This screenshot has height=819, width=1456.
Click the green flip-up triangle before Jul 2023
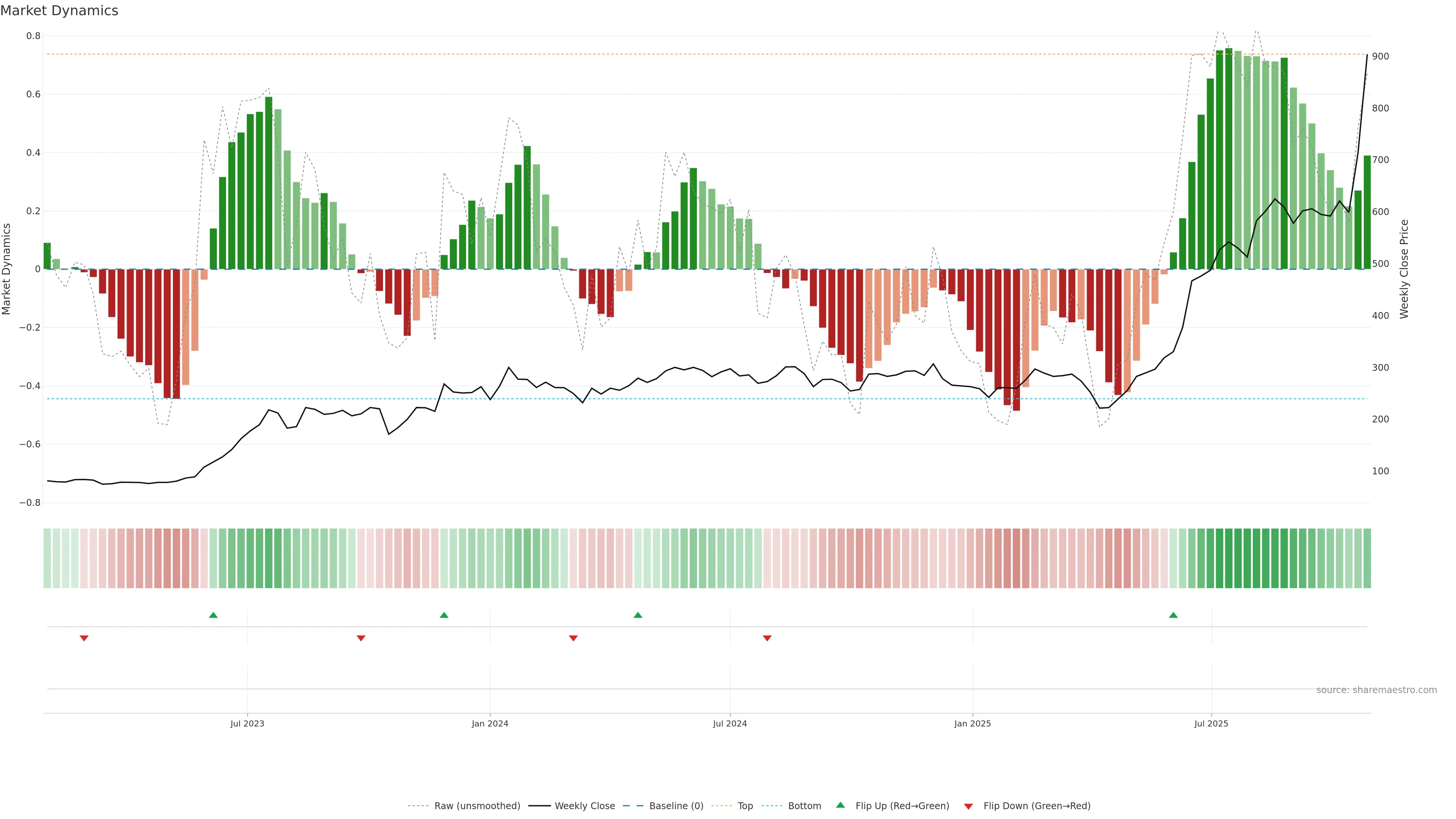[213, 615]
